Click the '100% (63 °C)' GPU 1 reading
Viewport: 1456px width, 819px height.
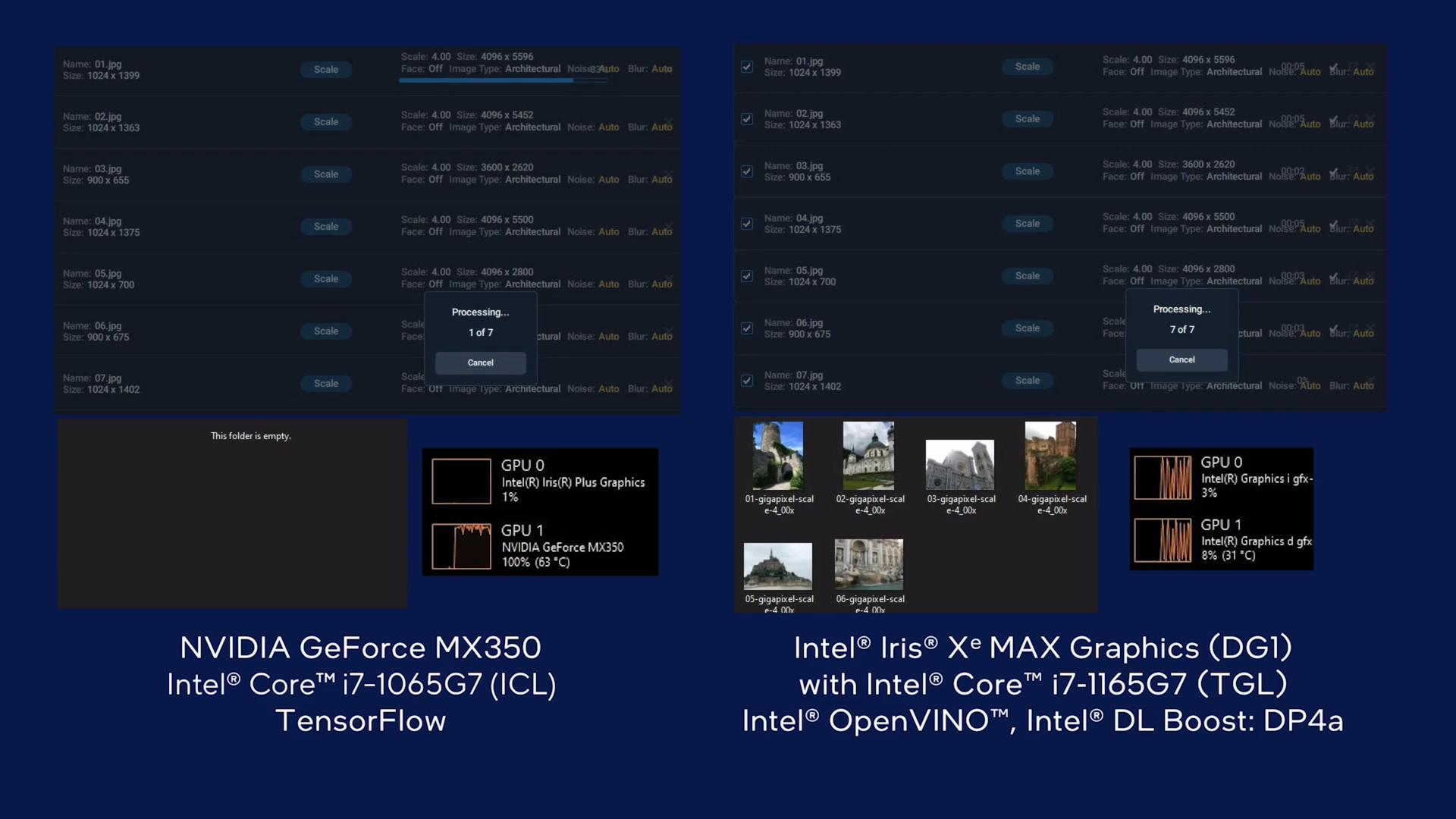click(535, 562)
